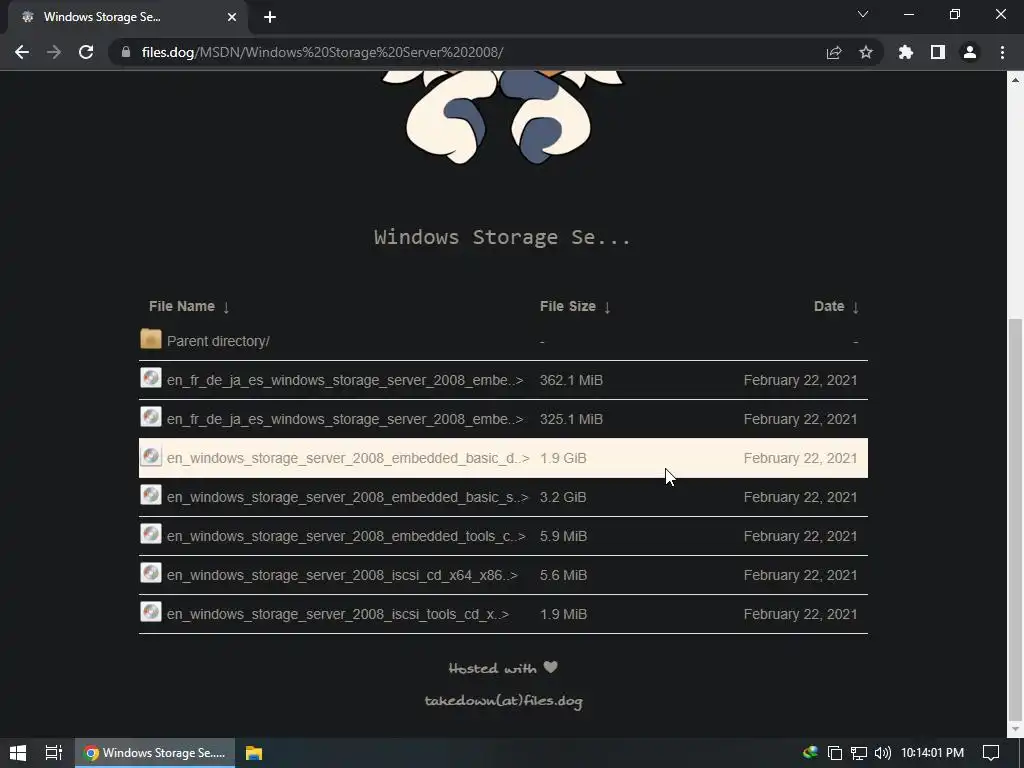The height and width of the screenshot is (768, 1024).
Task: Download the 362.1 MiB embedded file
Action: [345, 380]
